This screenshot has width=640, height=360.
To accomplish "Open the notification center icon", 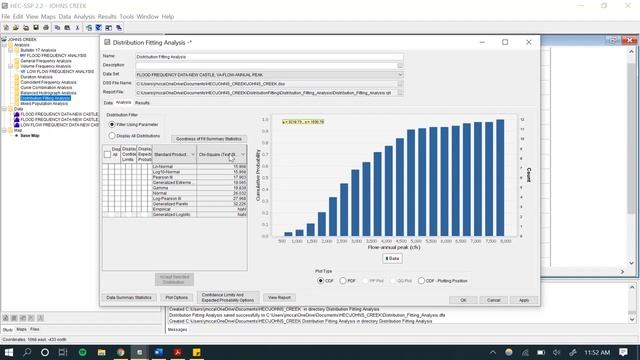I will [x=623, y=352].
